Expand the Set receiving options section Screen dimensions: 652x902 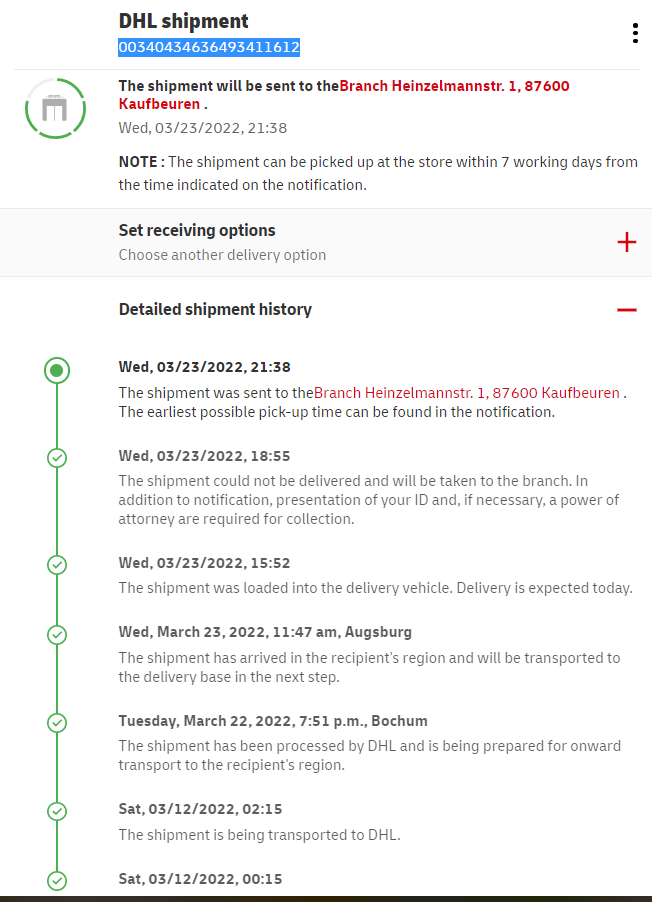pos(197,231)
